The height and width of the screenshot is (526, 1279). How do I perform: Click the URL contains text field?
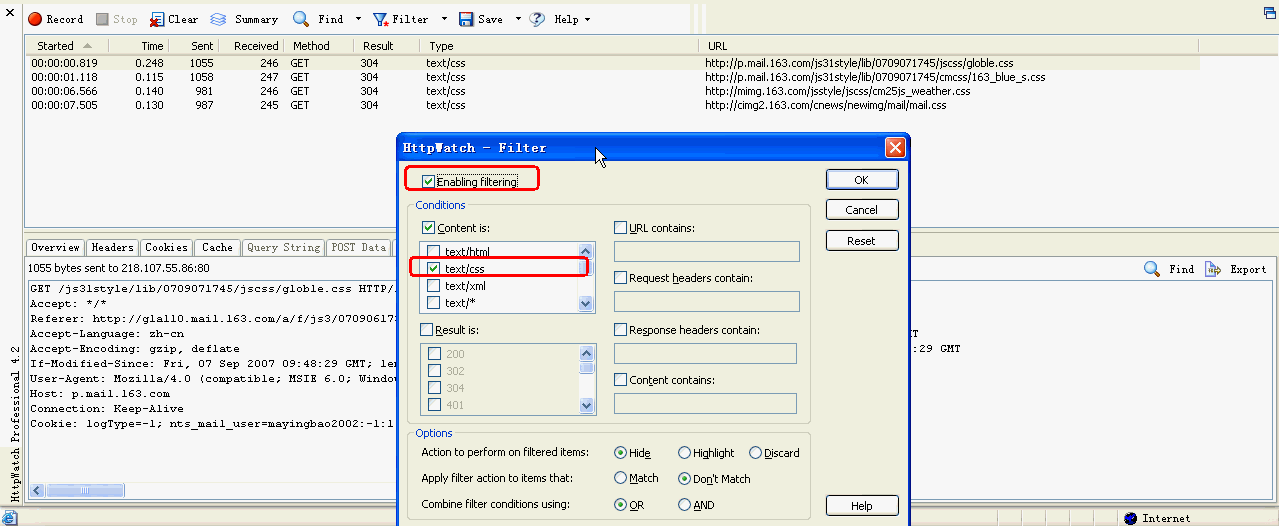[x=706, y=251]
